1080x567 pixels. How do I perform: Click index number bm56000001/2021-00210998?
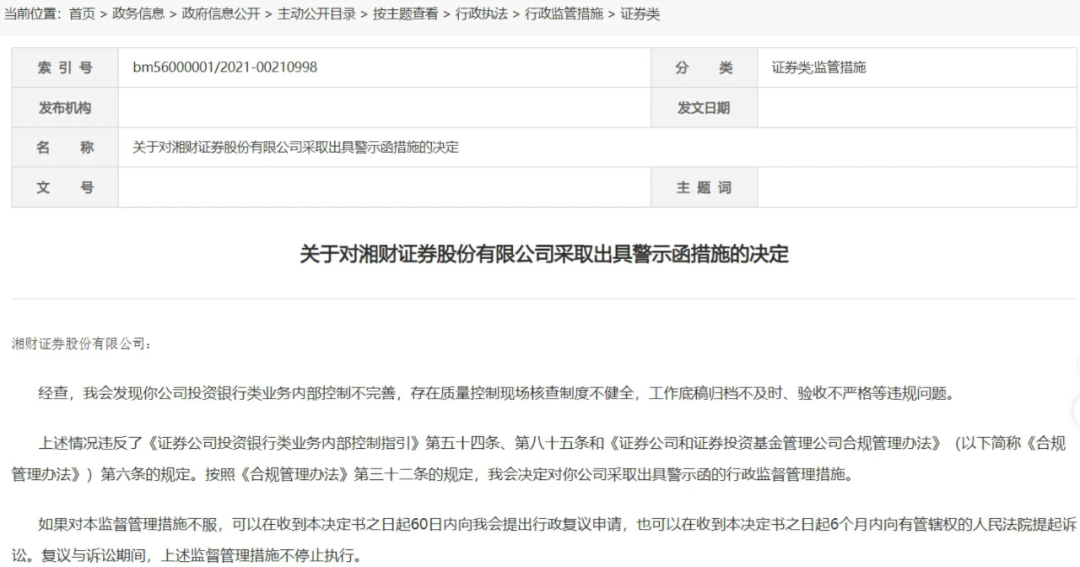(225, 68)
